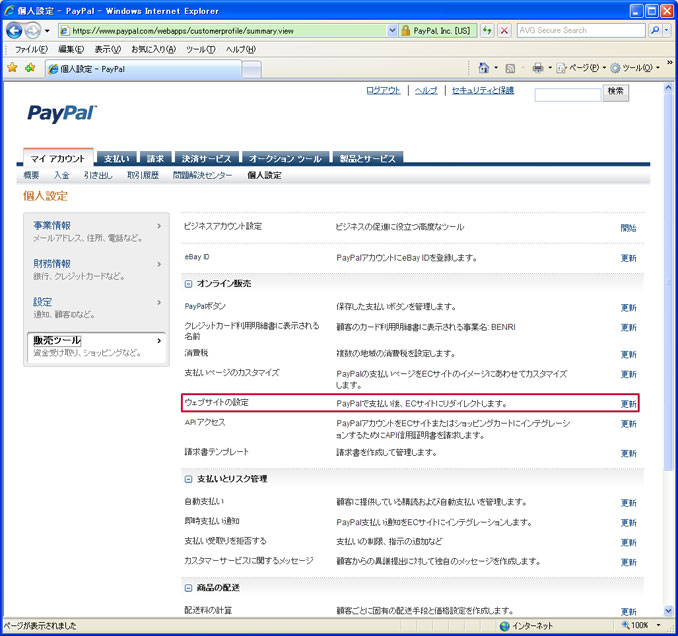
Task: Click the 入金 sub-navigation link
Action: (x=61, y=175)
